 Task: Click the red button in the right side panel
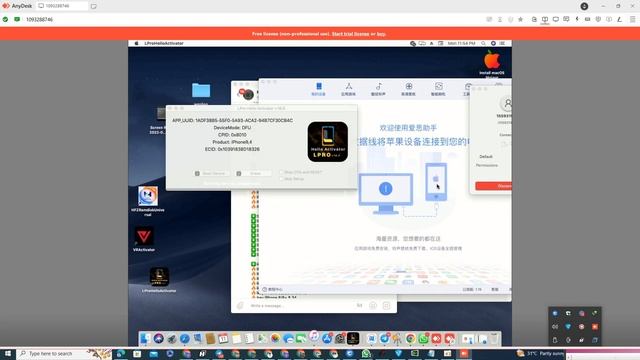(x=493, y=186)
